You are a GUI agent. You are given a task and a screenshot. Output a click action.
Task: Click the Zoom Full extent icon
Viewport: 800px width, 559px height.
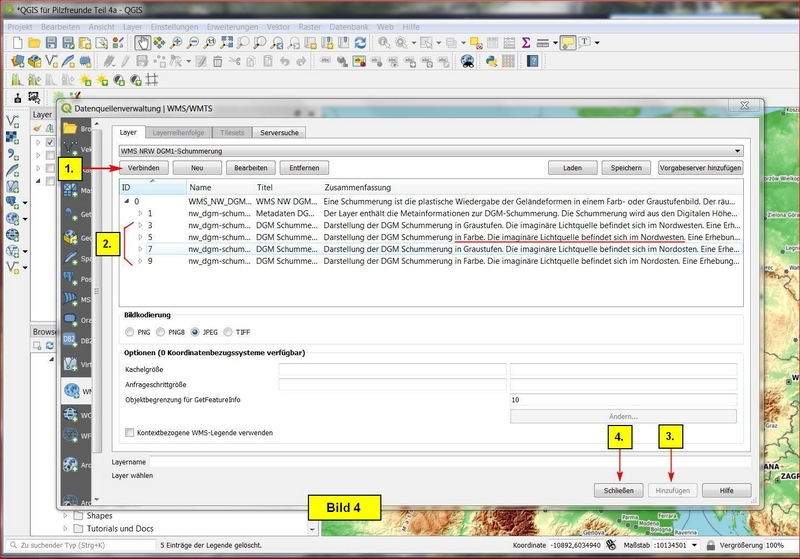227,43
